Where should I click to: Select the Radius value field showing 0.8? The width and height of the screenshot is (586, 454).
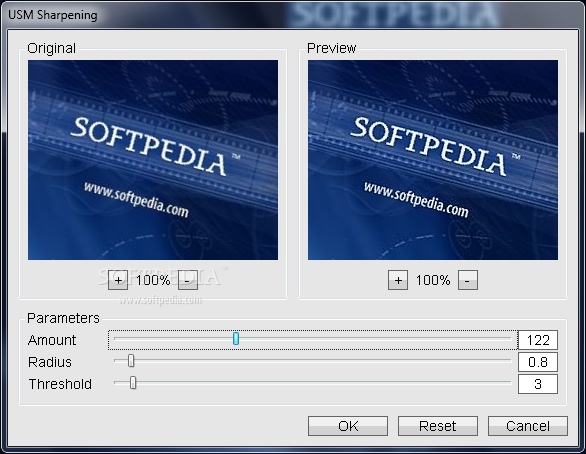[x=537, y=362]
